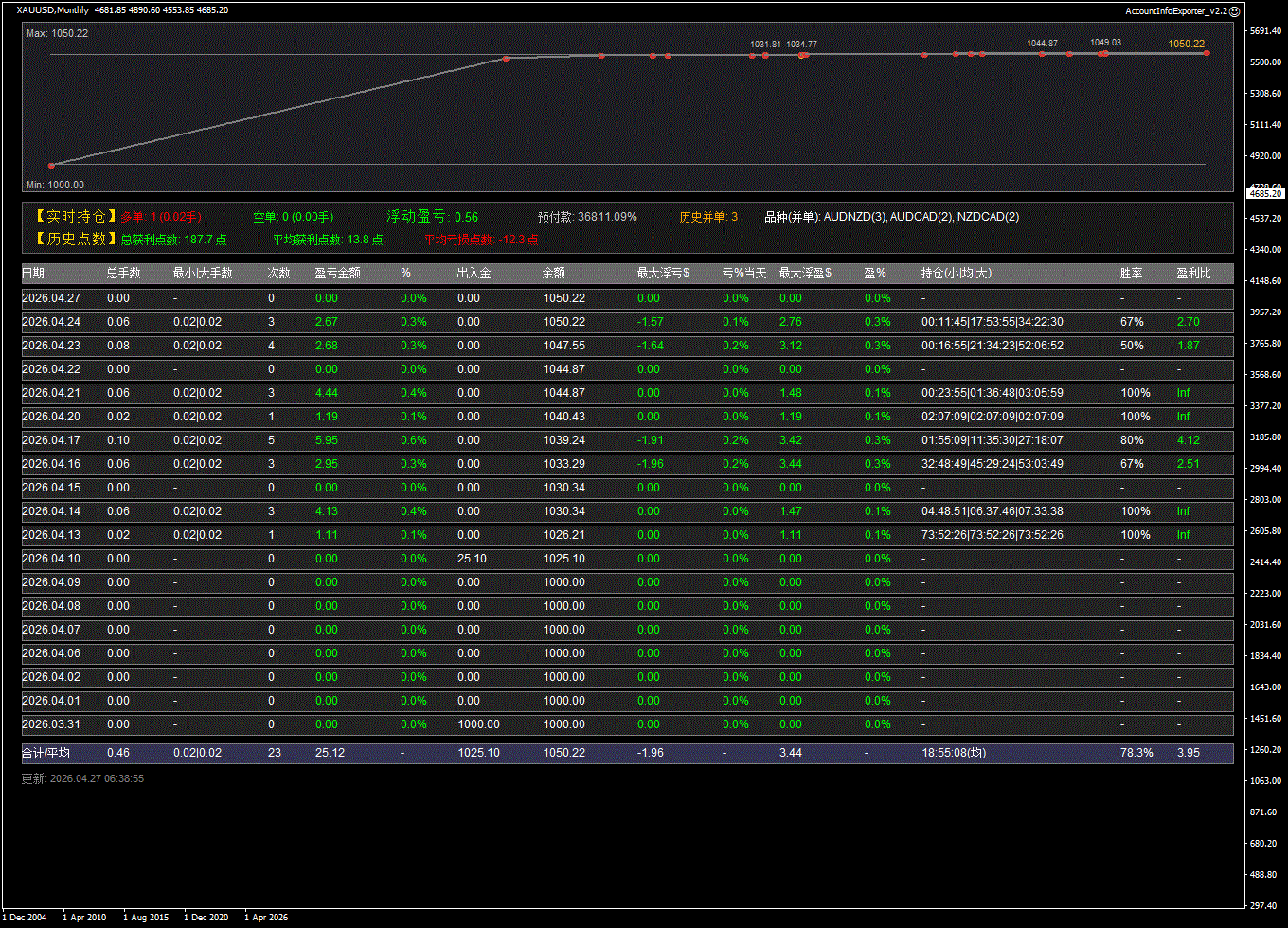The height and width of the screenshot is (928, 1288).
Task: Click the 日期 column header
Action: [x=33, y=274]
